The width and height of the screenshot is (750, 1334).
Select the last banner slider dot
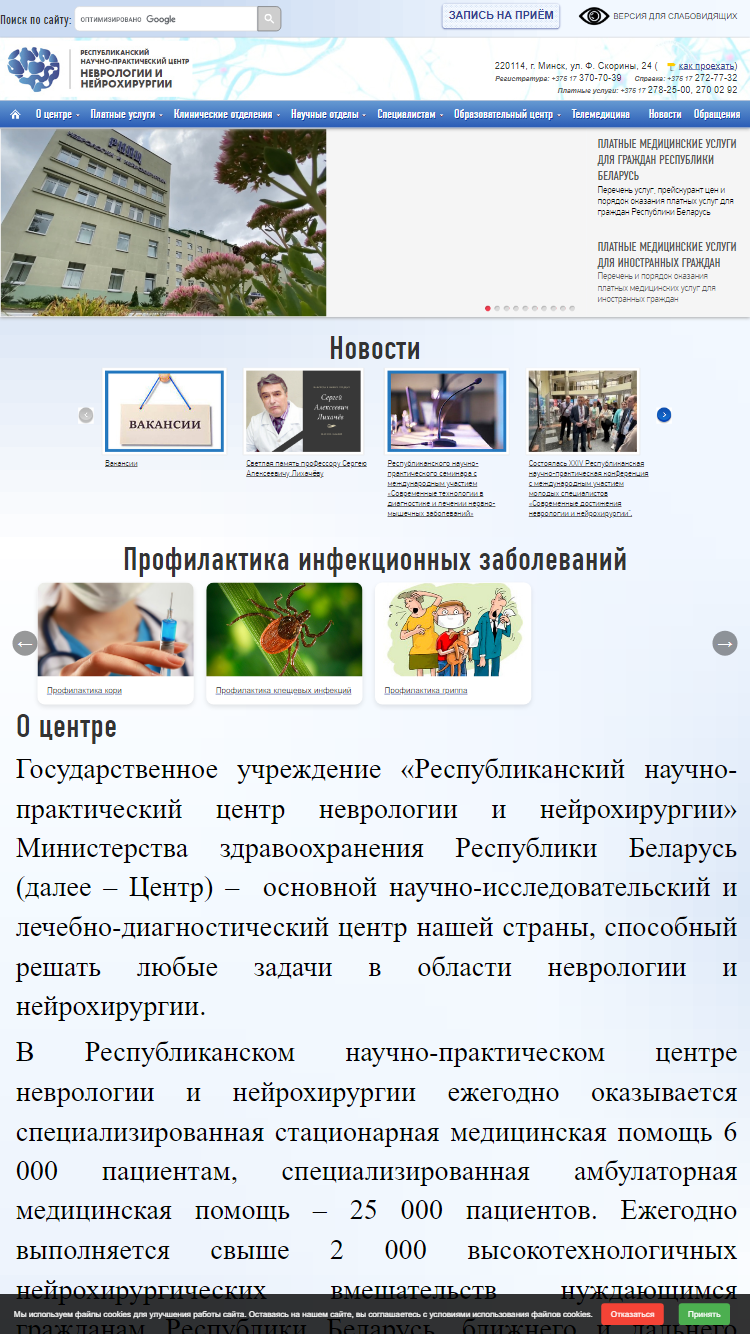pos(573,308)
